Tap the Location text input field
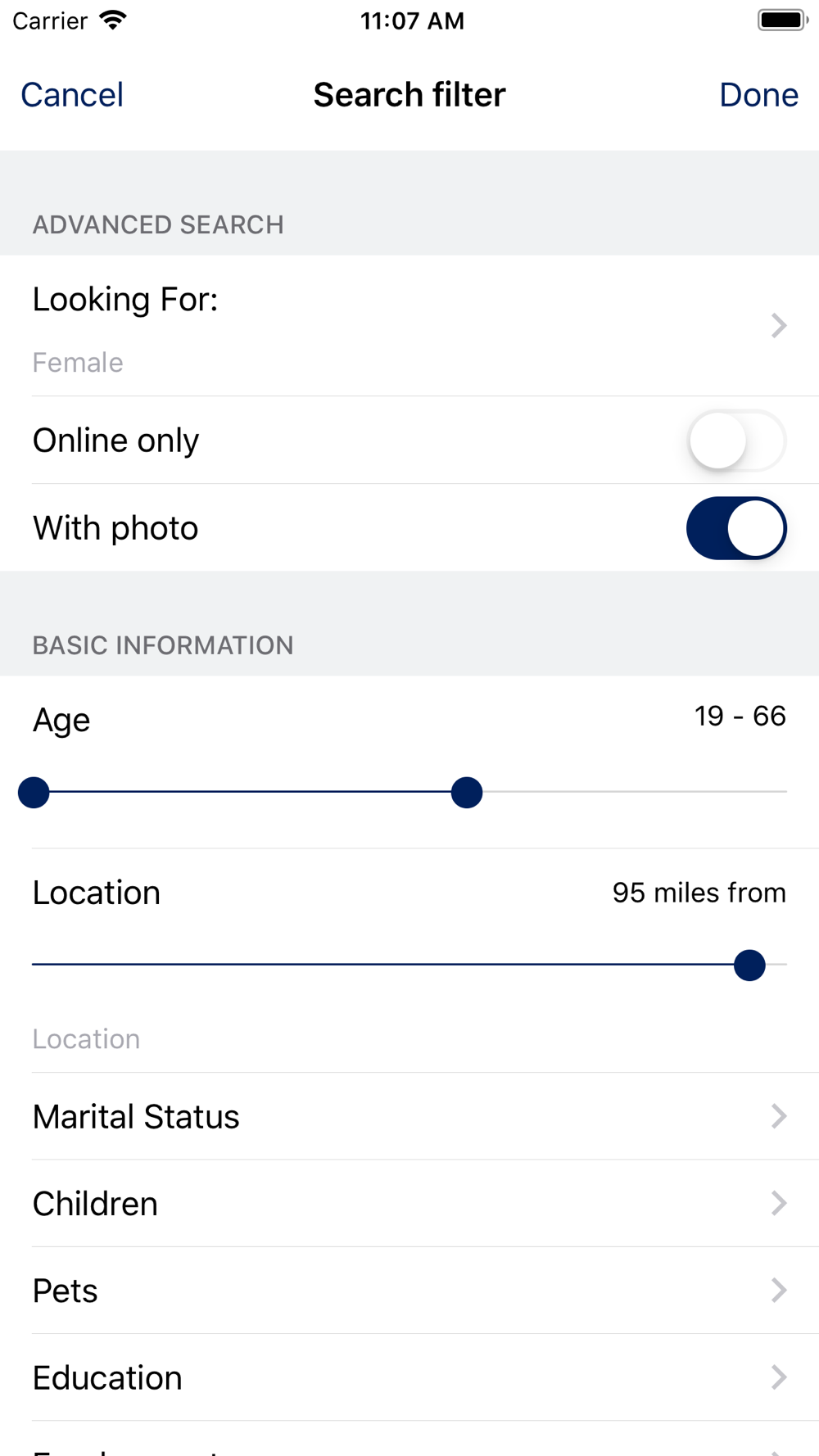819x1456 pixels. pos(328,1039)
